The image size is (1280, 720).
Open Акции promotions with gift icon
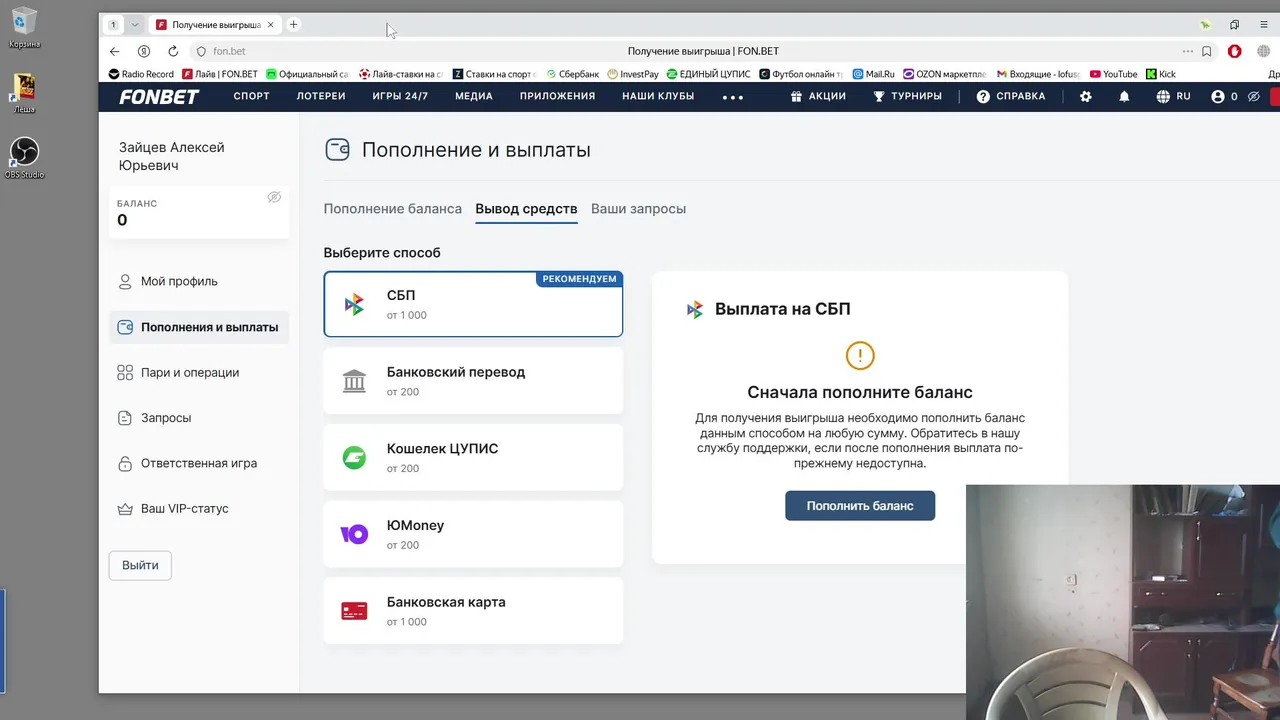818,97
